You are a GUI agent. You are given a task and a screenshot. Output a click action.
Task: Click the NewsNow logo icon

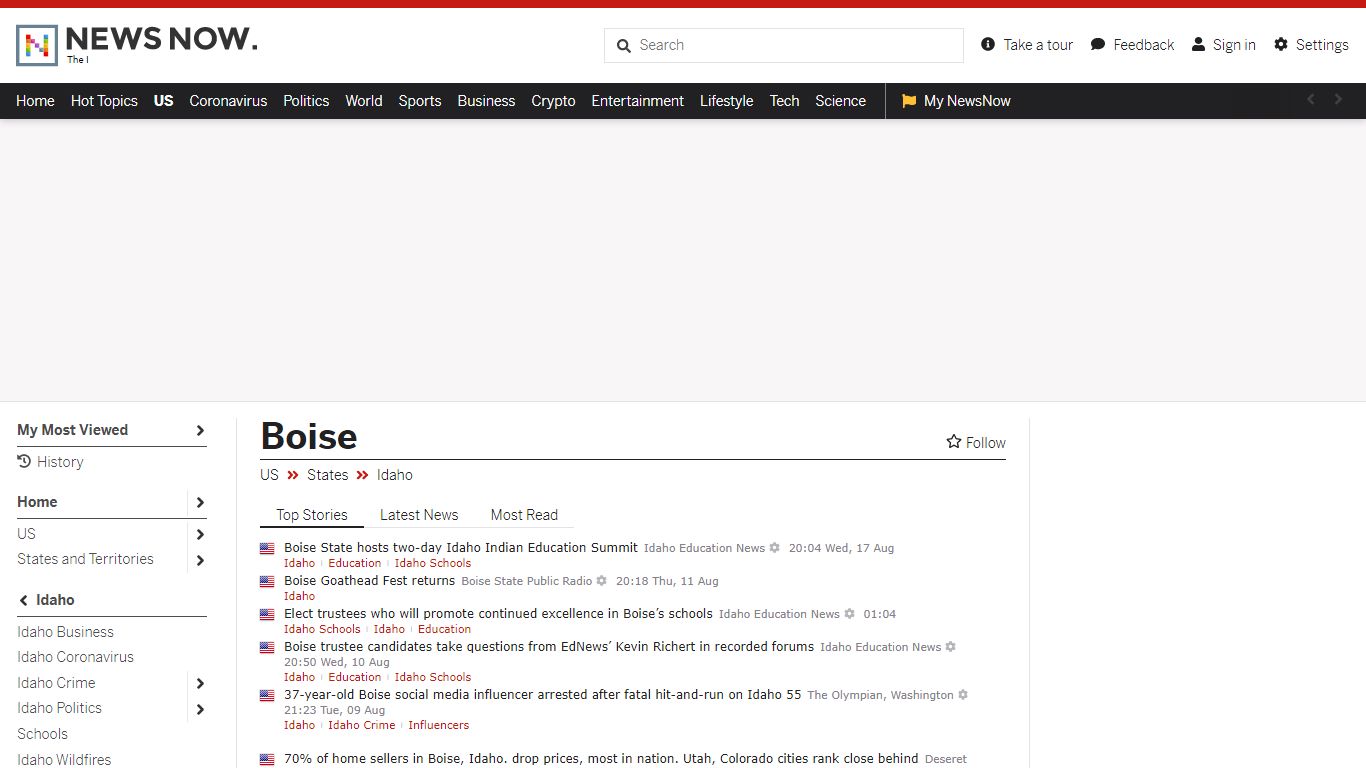tap(37, 45)
